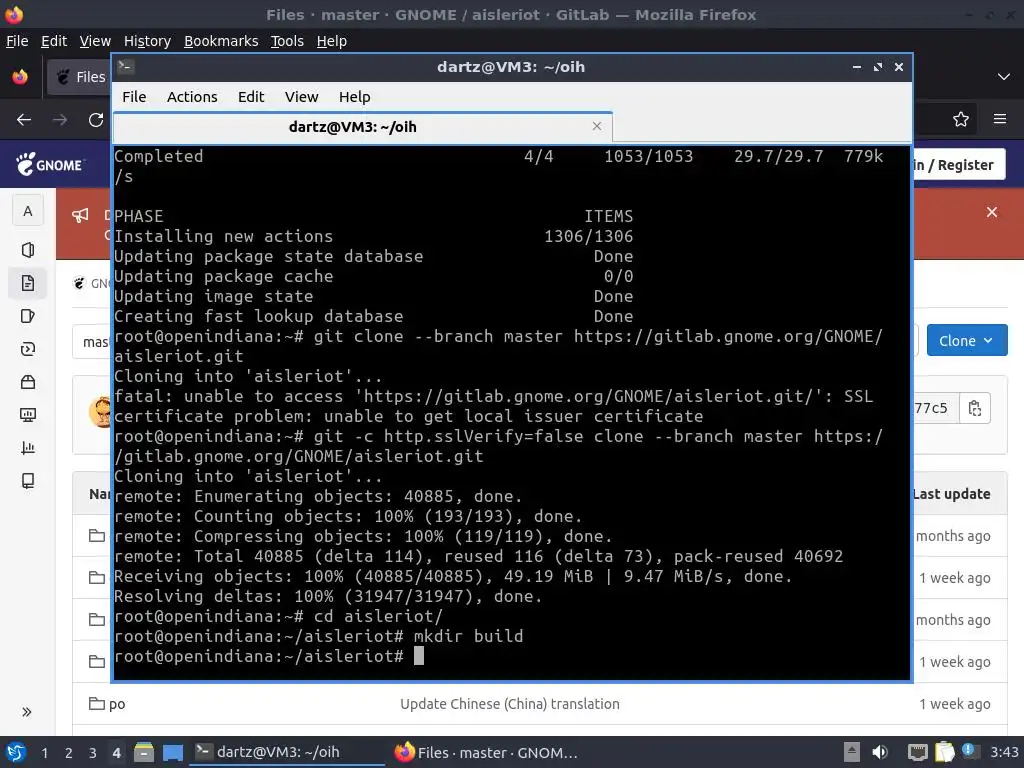Switch to workspace 4
Viewport: 1024px width, 768px height.
116,753
